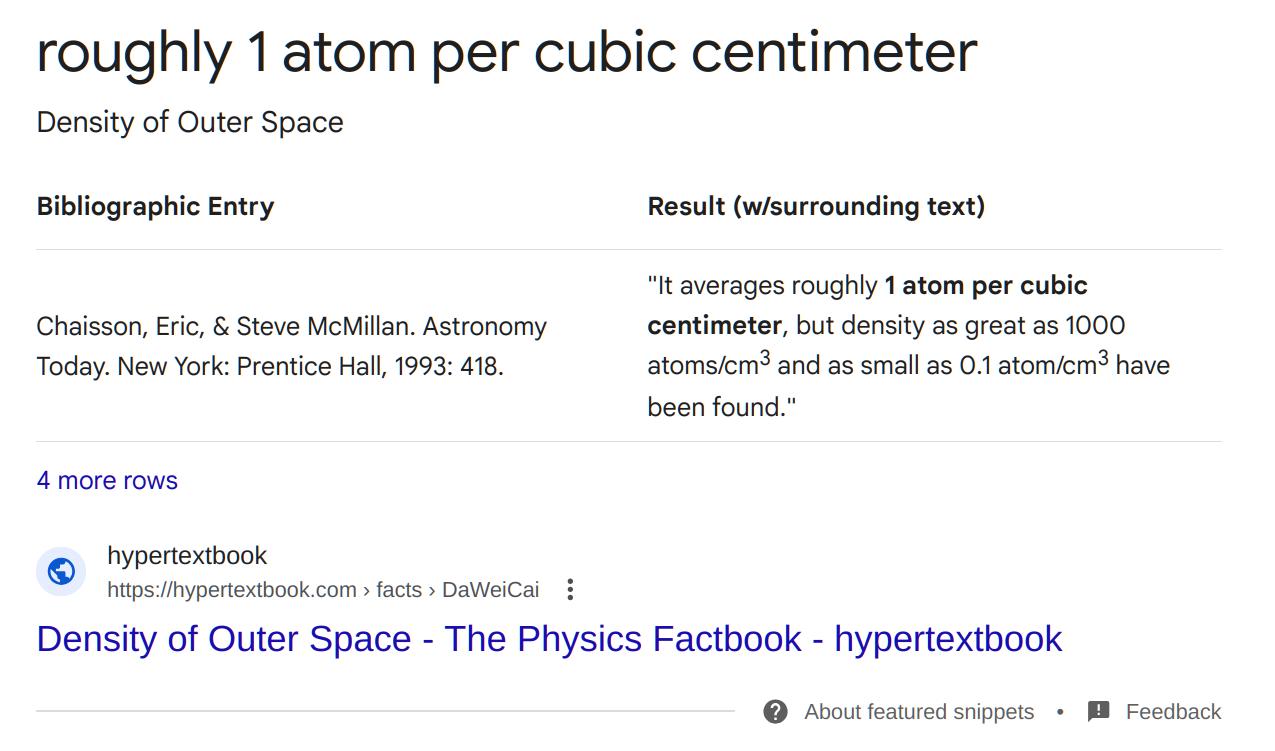The width and height of the screenshot is (1275, 751).
Task: Click the Density of Outer Space subtitle
Action: click(x=190, y=122)
